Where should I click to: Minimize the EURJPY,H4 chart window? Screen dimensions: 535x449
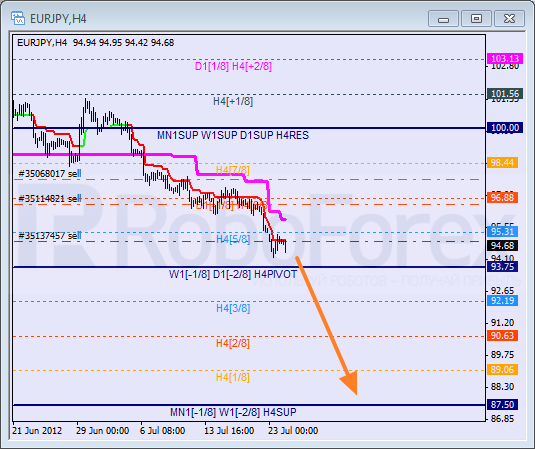[443, 18]
